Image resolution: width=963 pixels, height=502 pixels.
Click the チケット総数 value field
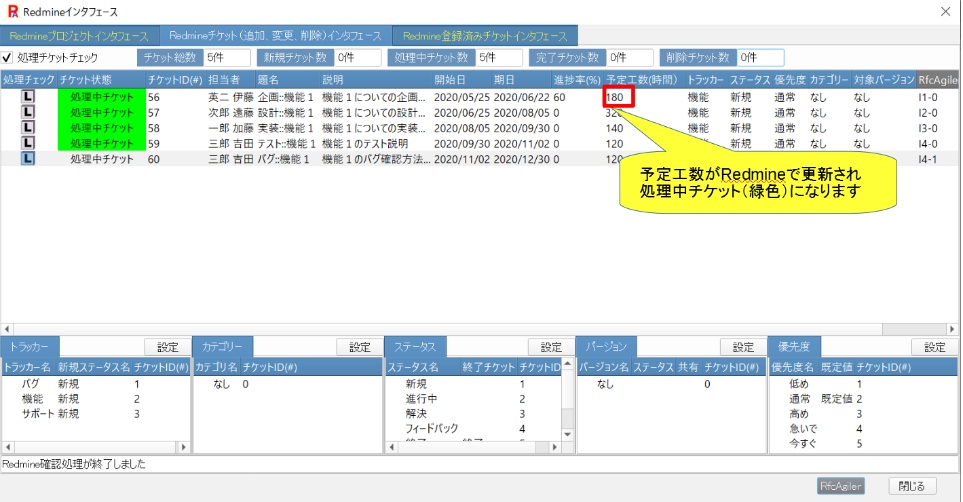(227, 58)
